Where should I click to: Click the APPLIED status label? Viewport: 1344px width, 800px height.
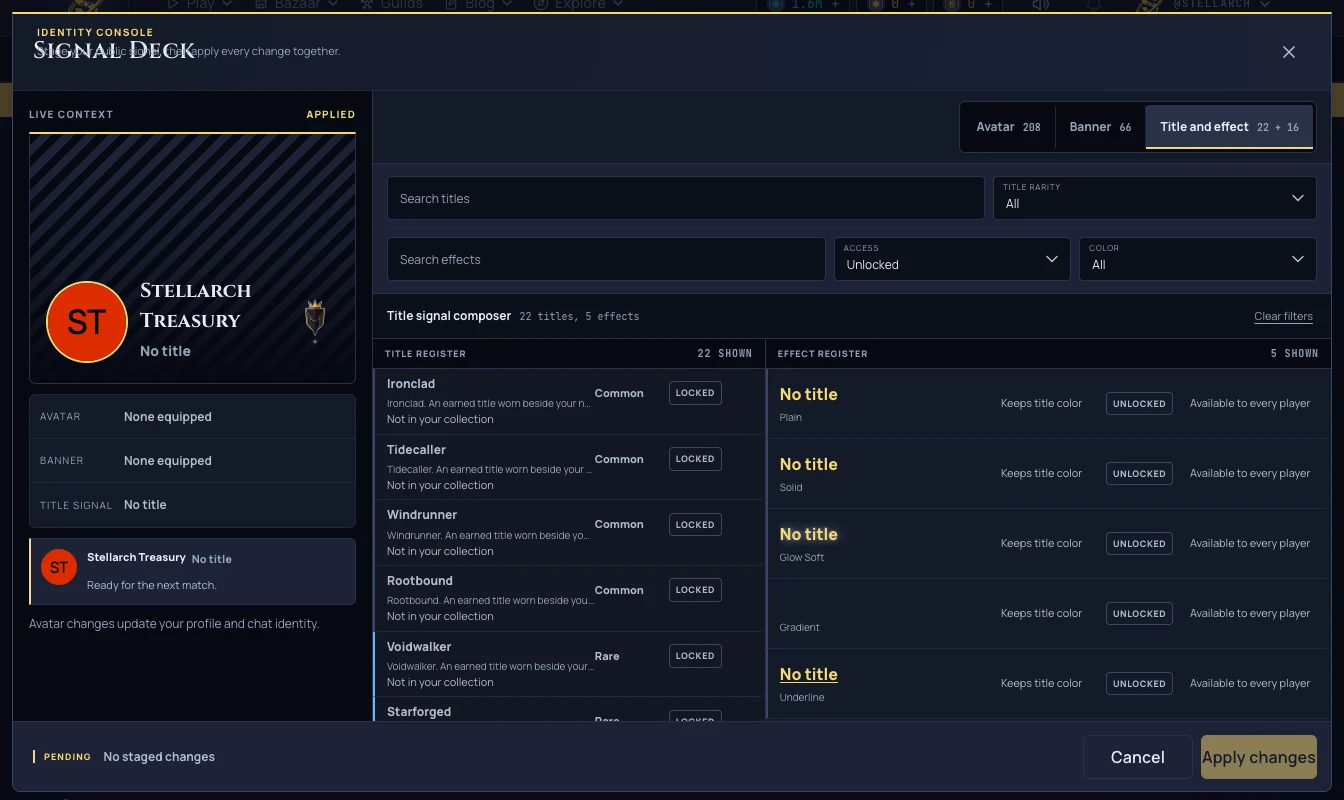[331, 114]
